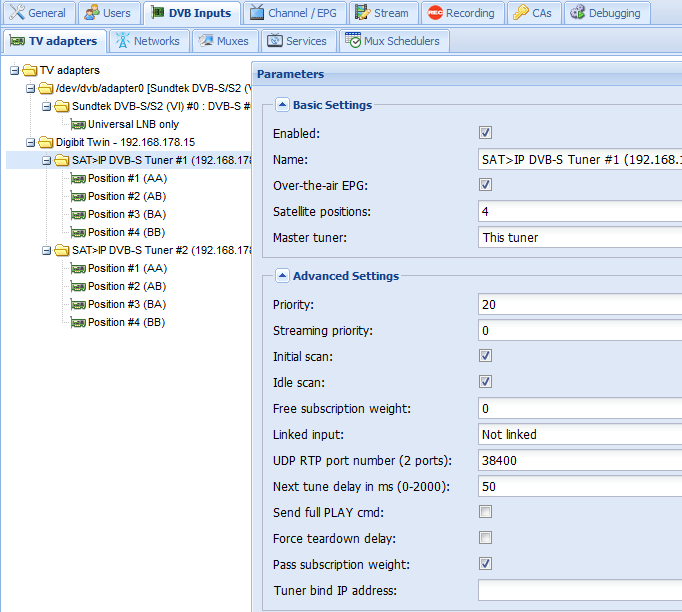Screen dimensions: 682x612
Task: Open the Users tab
Action: (x=109, y=13)
